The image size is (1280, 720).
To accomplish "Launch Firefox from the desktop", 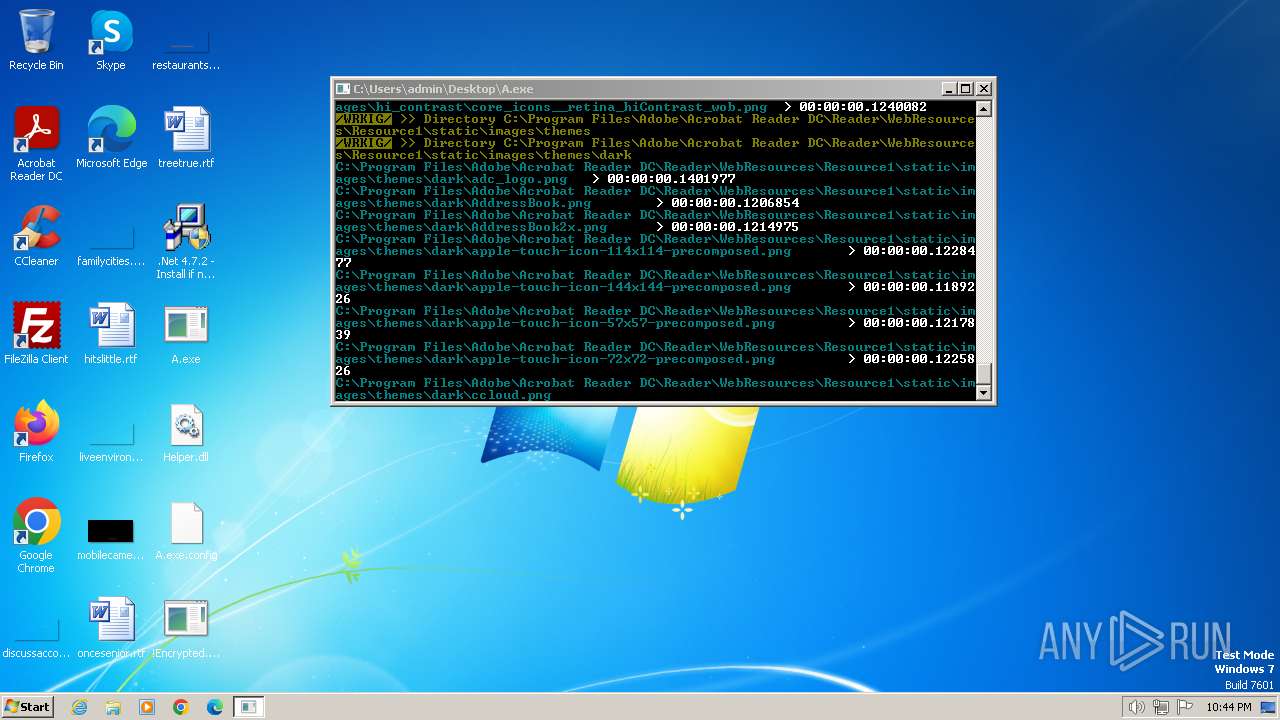I will click(x=36, y=432).
